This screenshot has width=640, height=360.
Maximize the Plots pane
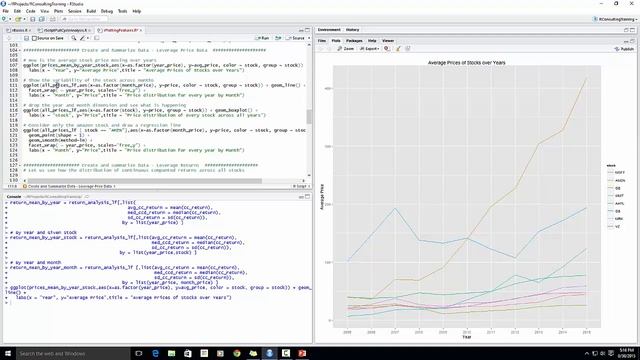pyautogui.click(x=632, y=41)
